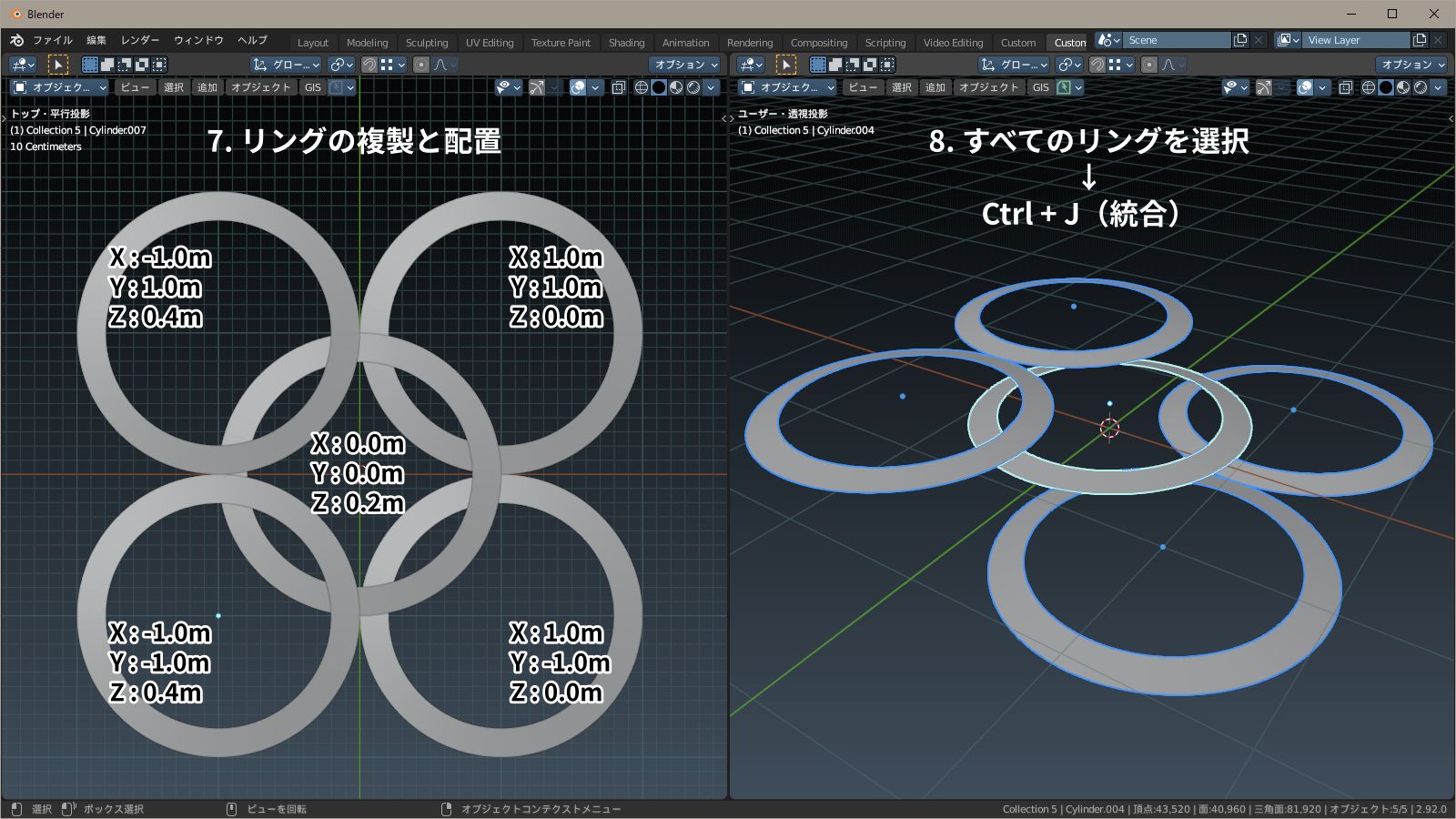Toggle X-ray mode in the viewport
The width and height of the screenshot is (1456, 819).
pos(620,87)
